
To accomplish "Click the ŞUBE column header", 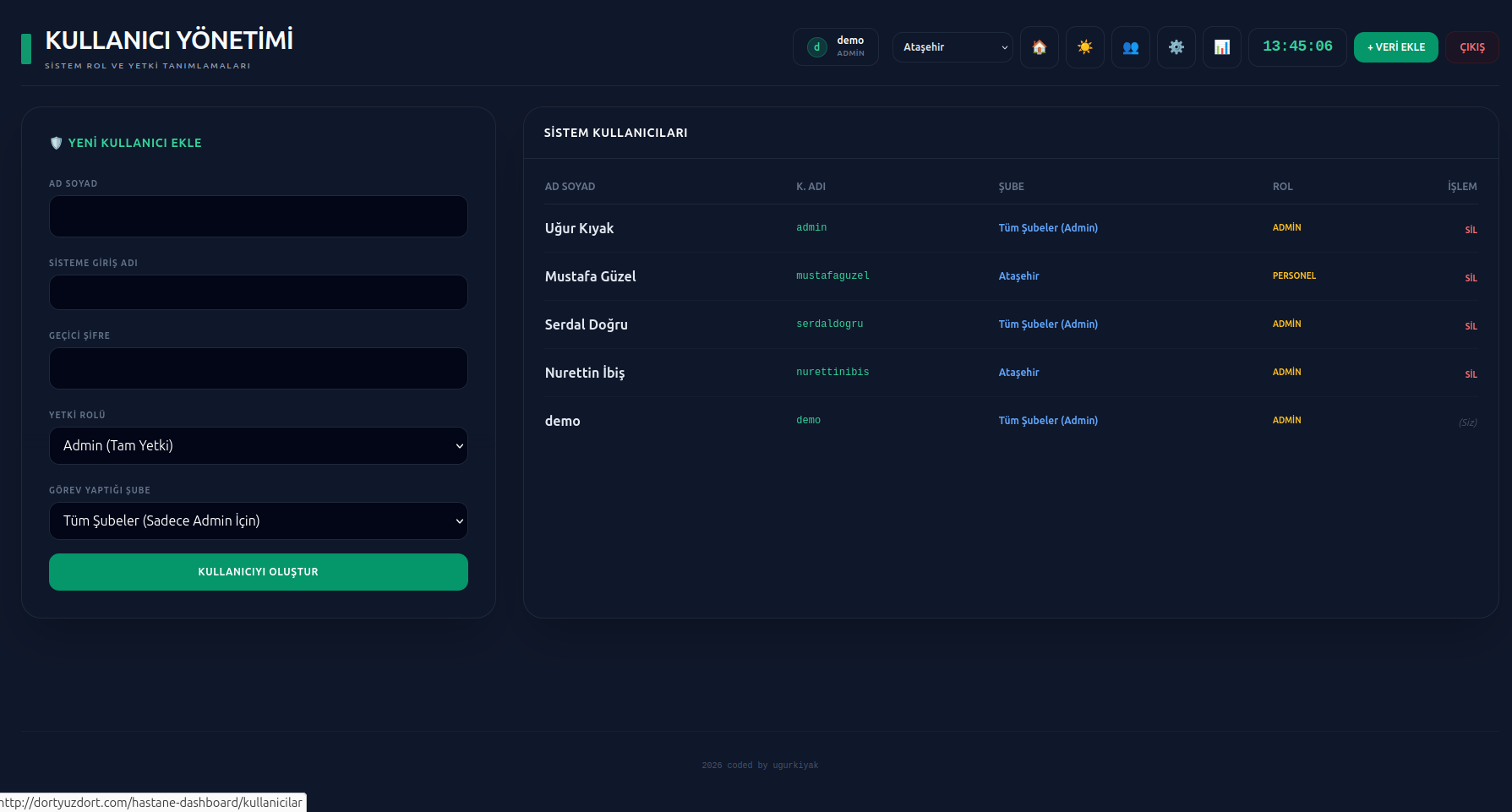I will click(x=1011, y=187).
